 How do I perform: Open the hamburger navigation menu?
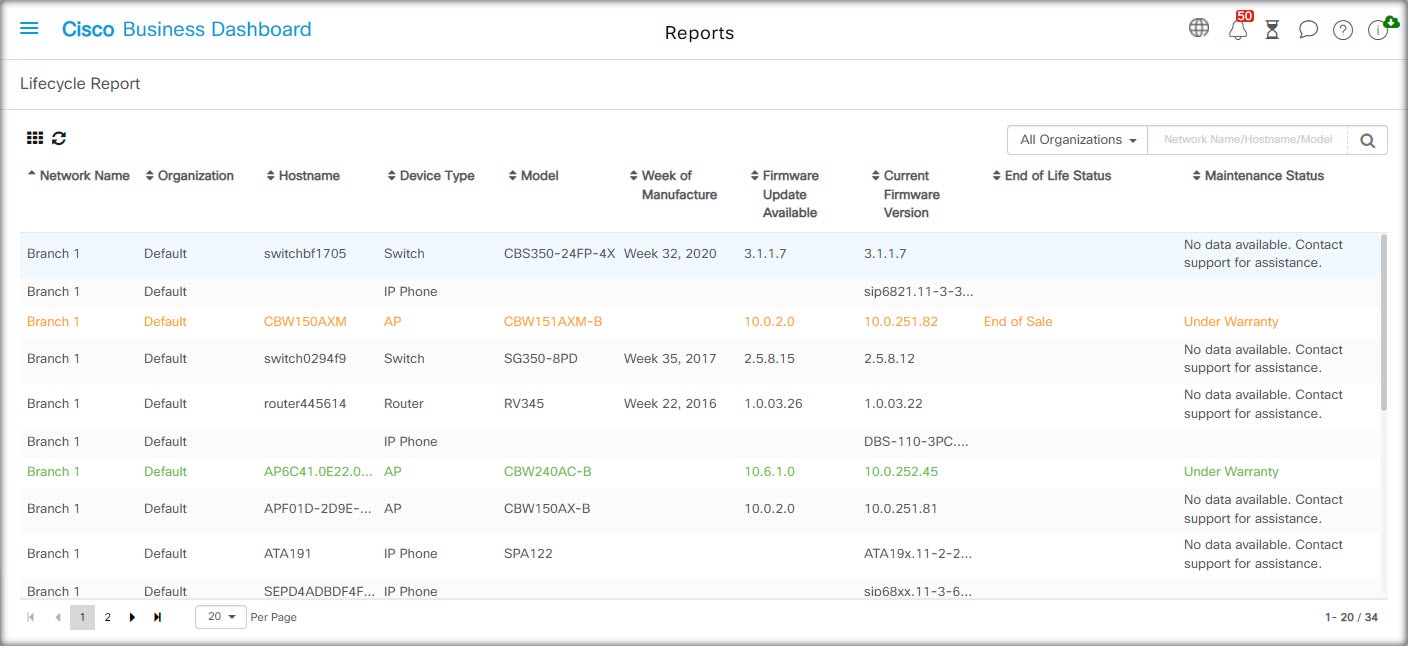pos(29,29)
